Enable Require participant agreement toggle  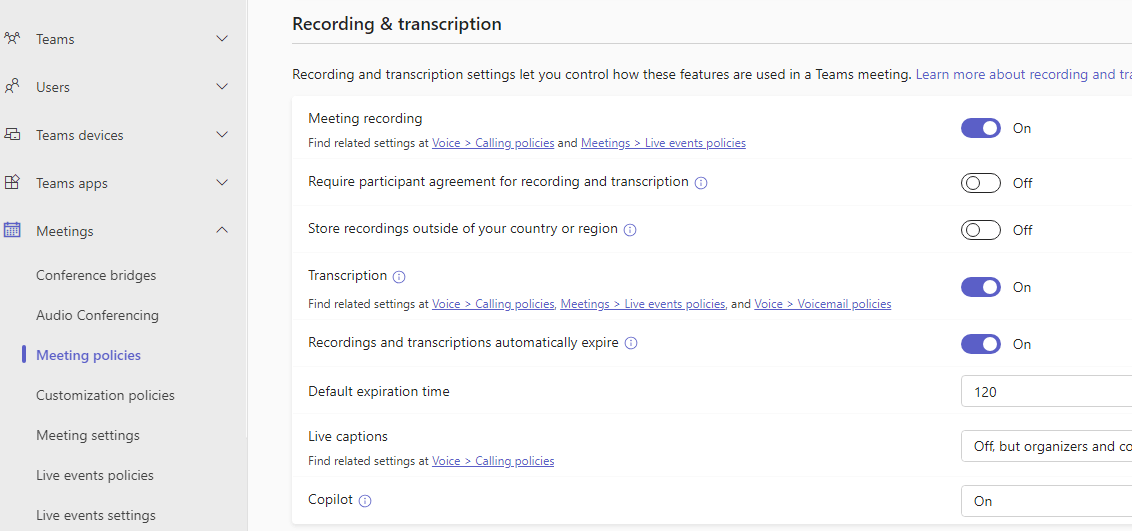980,183
